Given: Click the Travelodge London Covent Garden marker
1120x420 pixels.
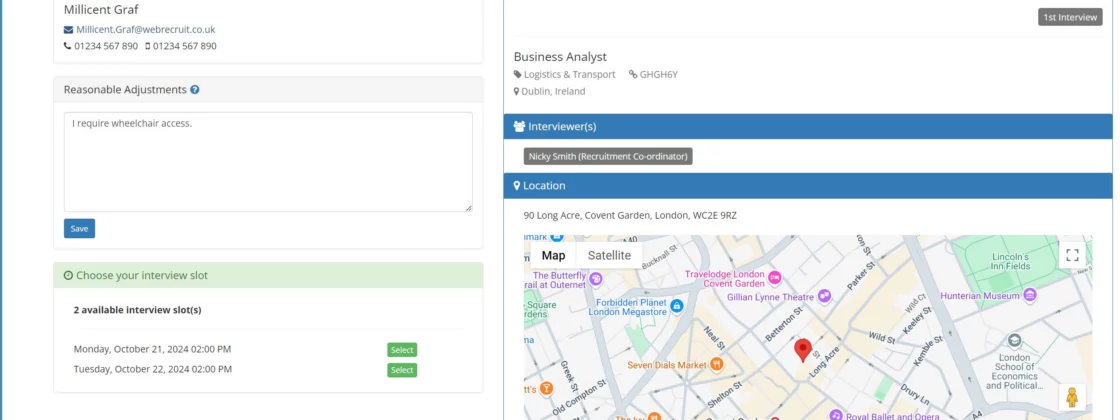Looking at the screenshot, I should (776, 277).
